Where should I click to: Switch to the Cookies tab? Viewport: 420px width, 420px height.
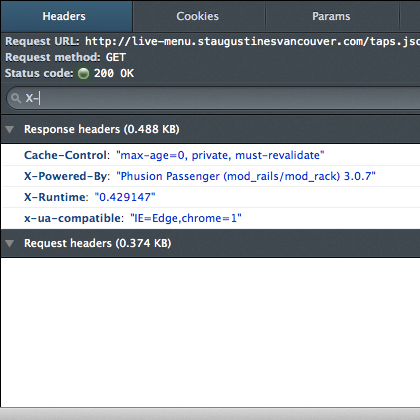(x=199, y=16)
